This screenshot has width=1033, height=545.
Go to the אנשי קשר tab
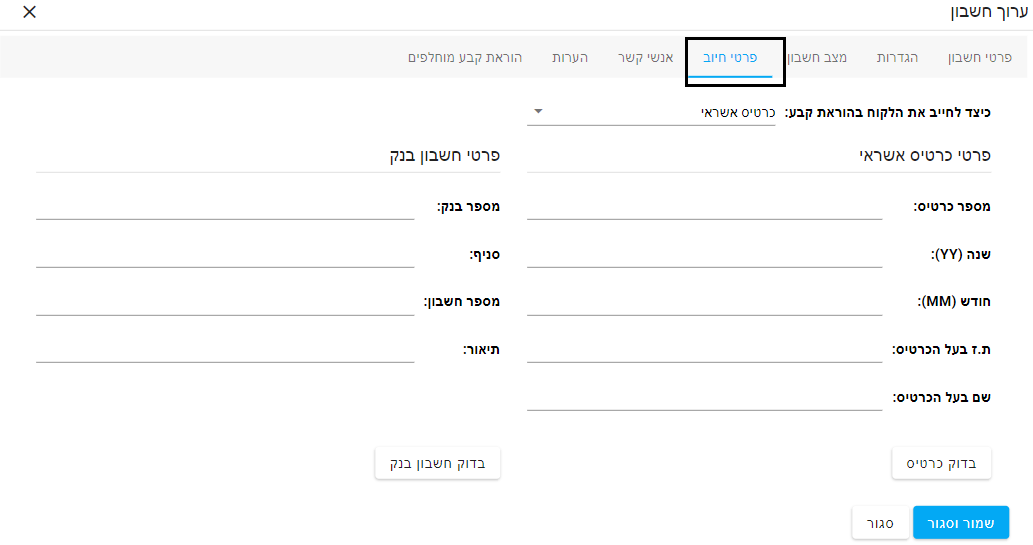[x=645, y=57]
